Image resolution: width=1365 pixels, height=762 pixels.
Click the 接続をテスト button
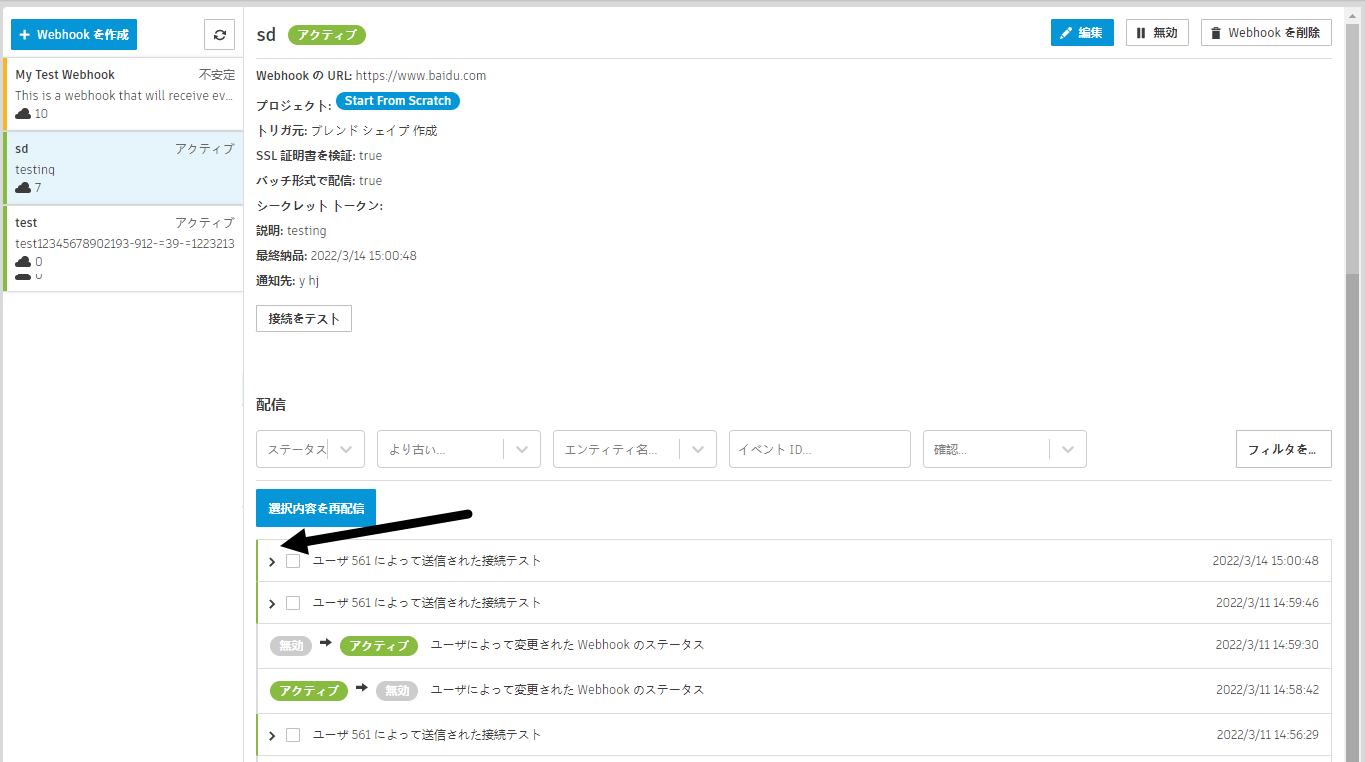click(304, 319)
